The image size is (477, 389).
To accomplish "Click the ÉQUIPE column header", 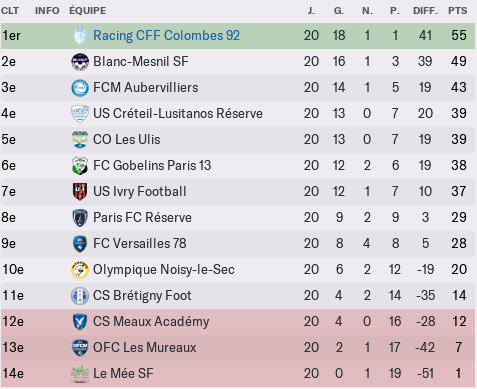I will click(x=87, y=11).
